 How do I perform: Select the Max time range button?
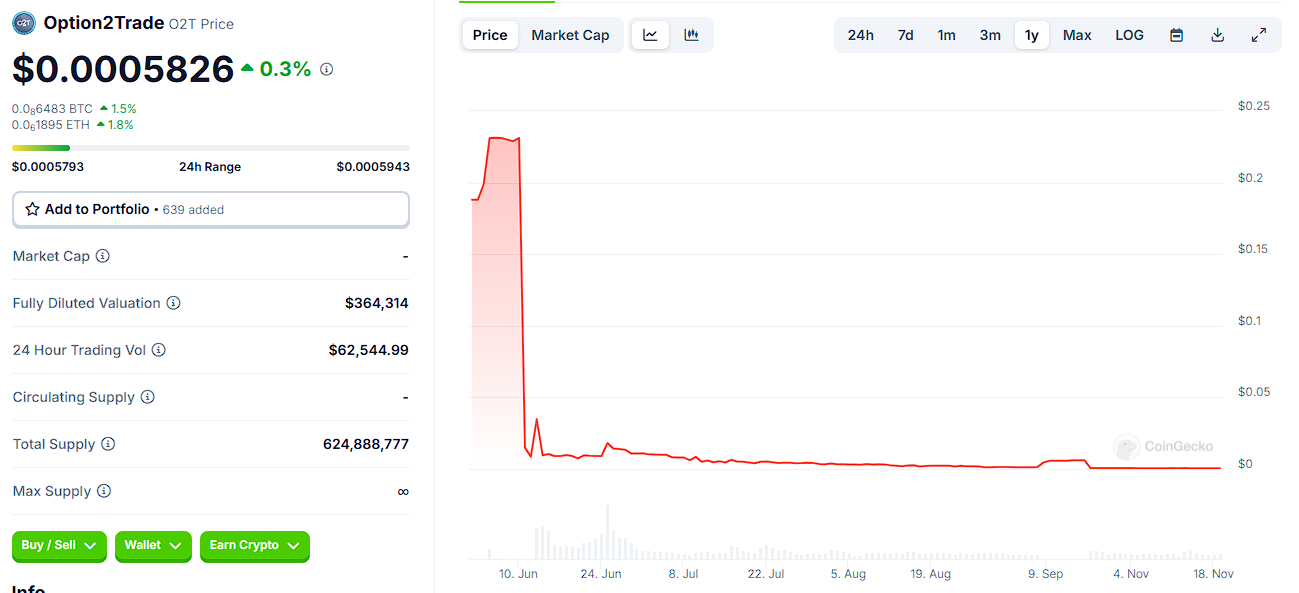[x=1077, y=35]
